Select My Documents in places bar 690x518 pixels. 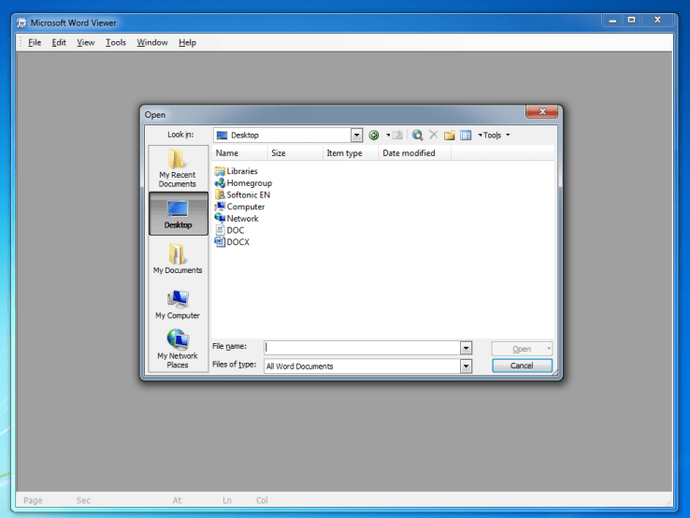tap(178, 259)
